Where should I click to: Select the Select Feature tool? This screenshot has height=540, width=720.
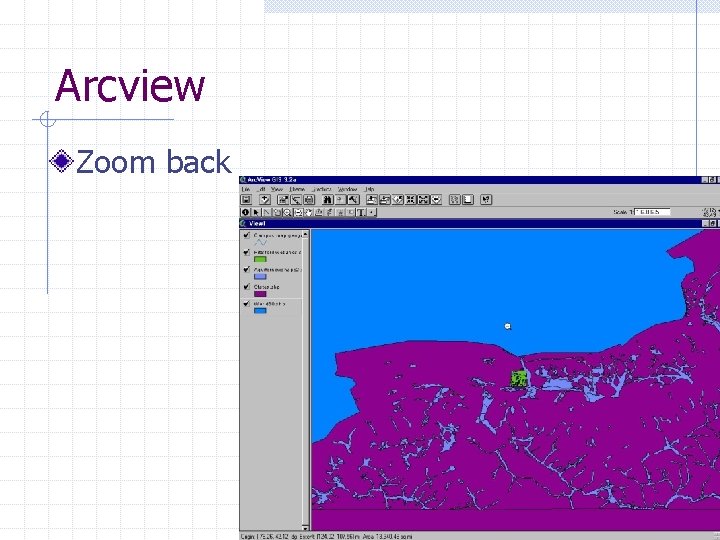(277, 212)
